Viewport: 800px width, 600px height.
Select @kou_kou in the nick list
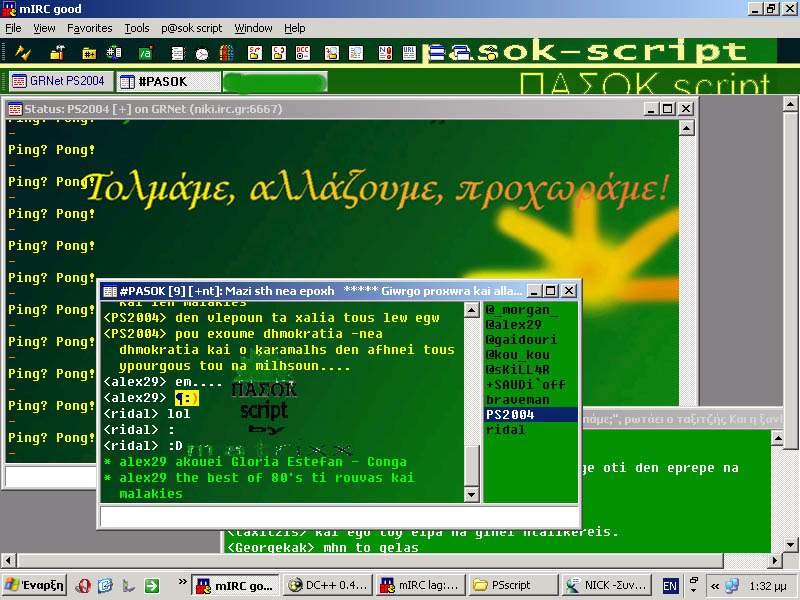click(530, 355)
